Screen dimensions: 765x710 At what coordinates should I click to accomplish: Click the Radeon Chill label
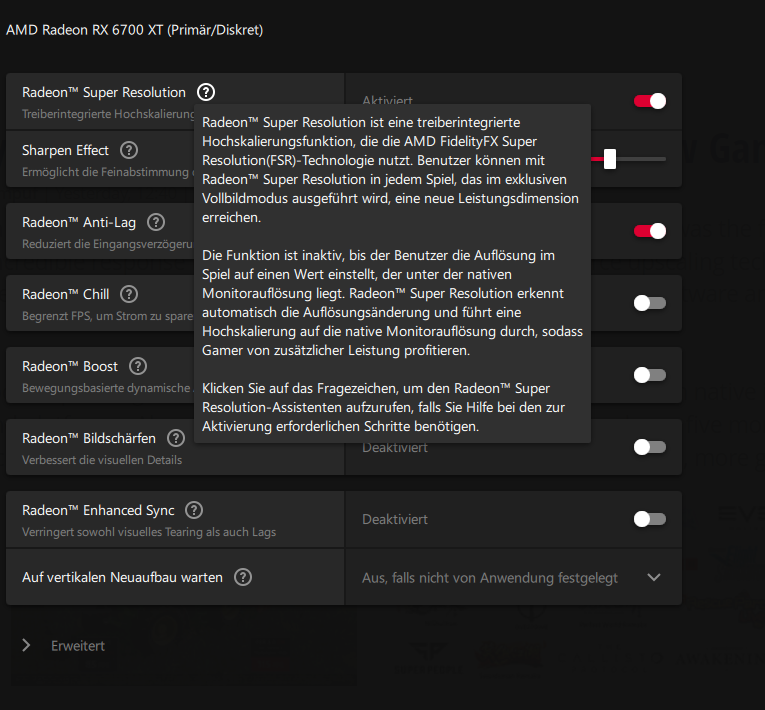[x=65, y=294]
